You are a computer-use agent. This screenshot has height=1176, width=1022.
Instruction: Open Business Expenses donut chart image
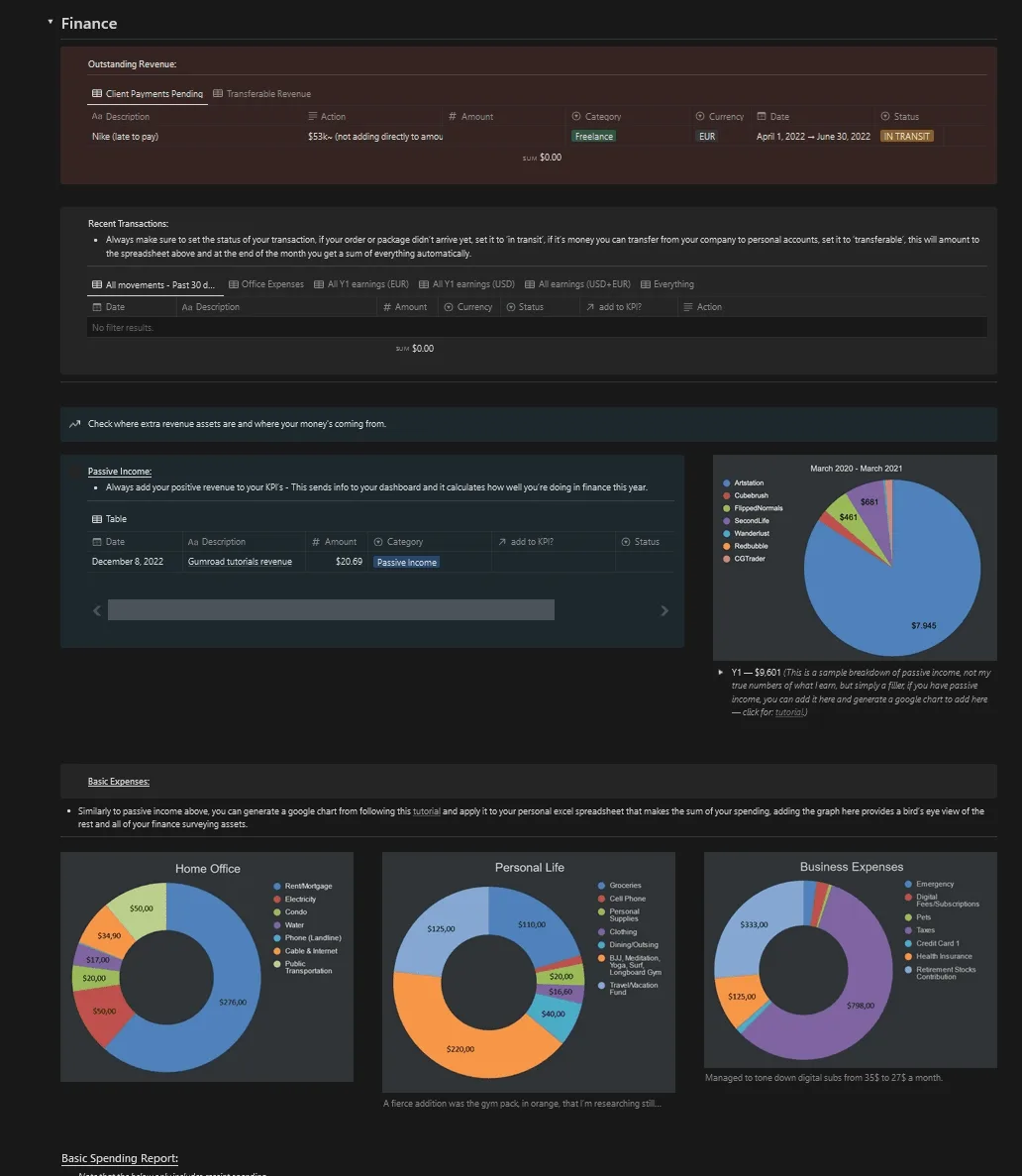851,960
